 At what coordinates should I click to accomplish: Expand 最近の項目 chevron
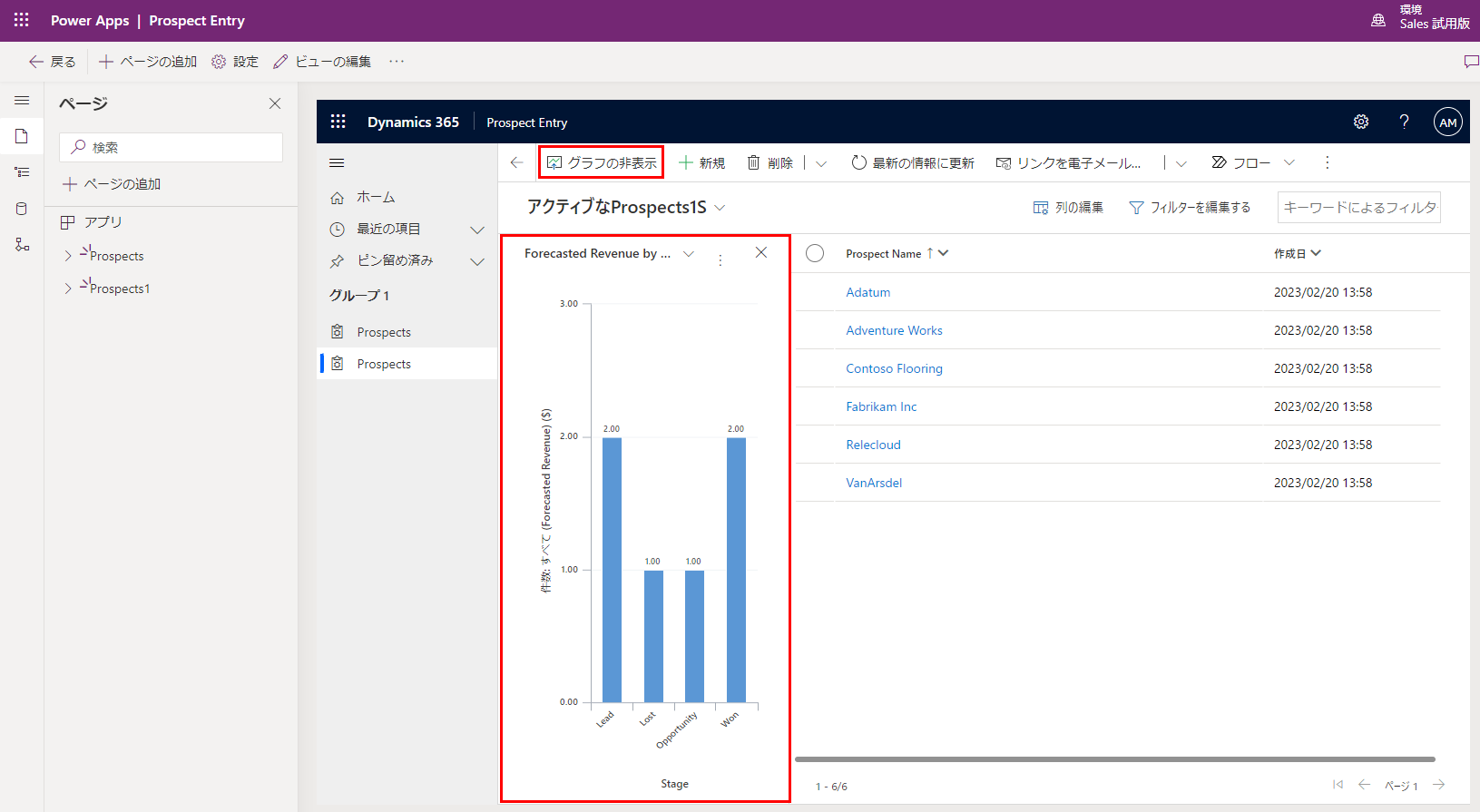[477, 230]
